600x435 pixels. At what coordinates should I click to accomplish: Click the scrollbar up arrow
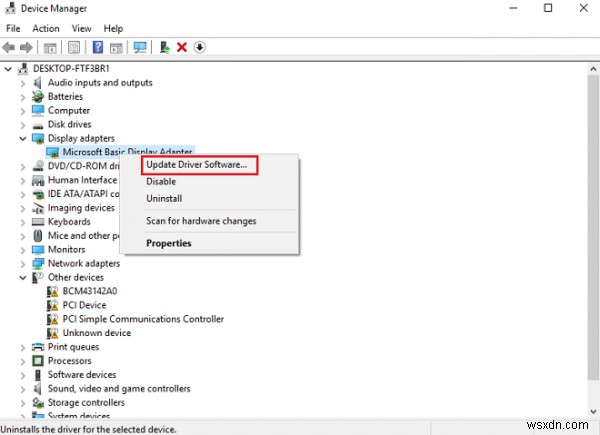coord(593,69)
